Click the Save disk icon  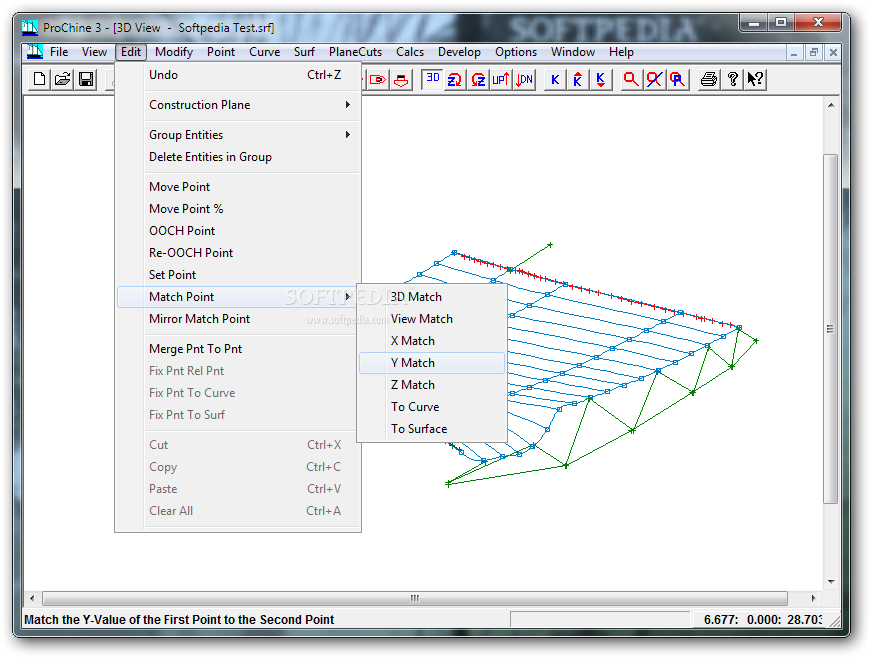pos(86,79)
